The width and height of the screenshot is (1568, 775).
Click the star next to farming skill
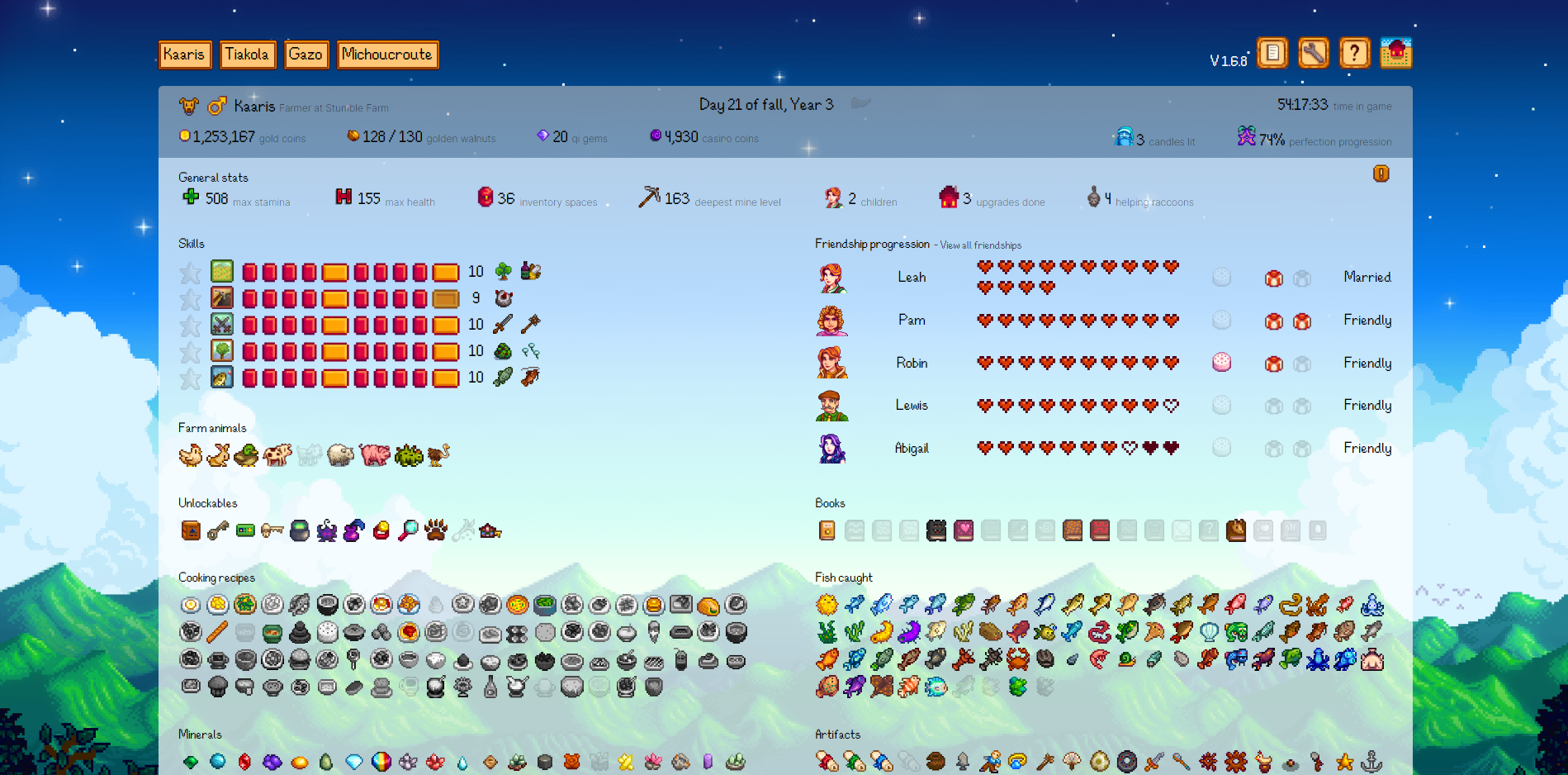pos(191,272)
